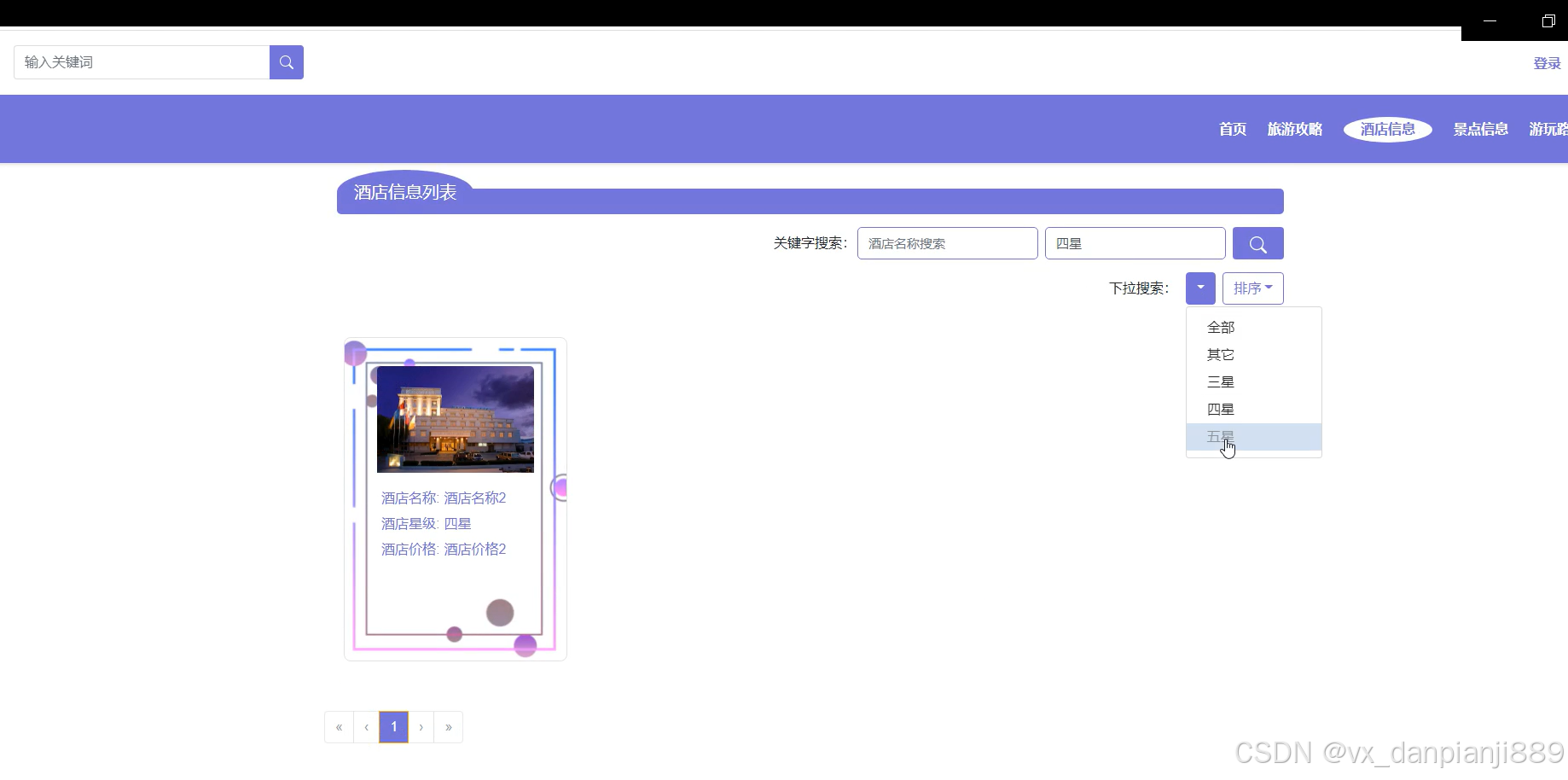Click the minimize window icon
This screenshot has height=780, width=1568.
click(1490, 20)
